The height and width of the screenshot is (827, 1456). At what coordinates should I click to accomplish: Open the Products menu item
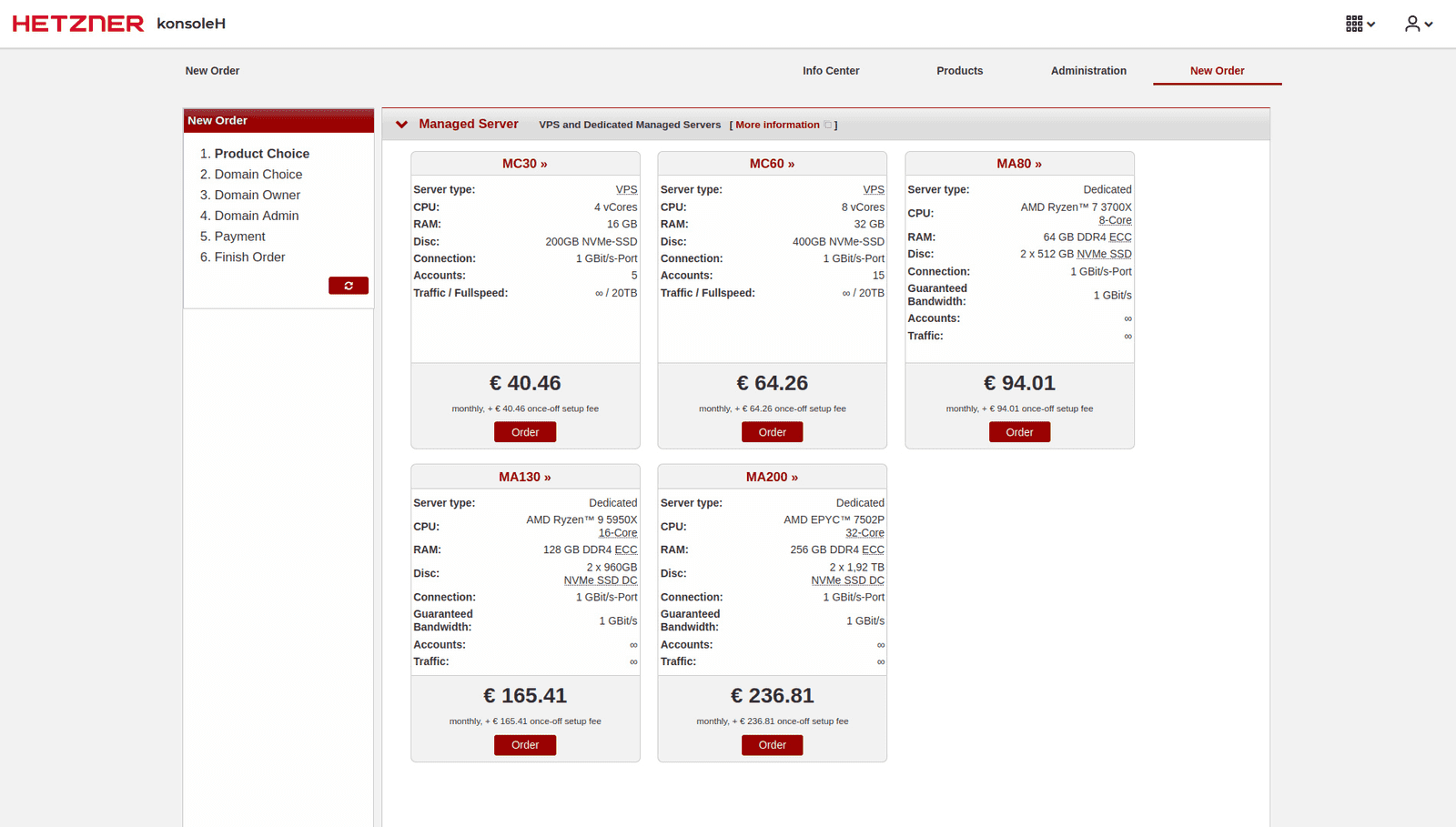tap(959, 70)
